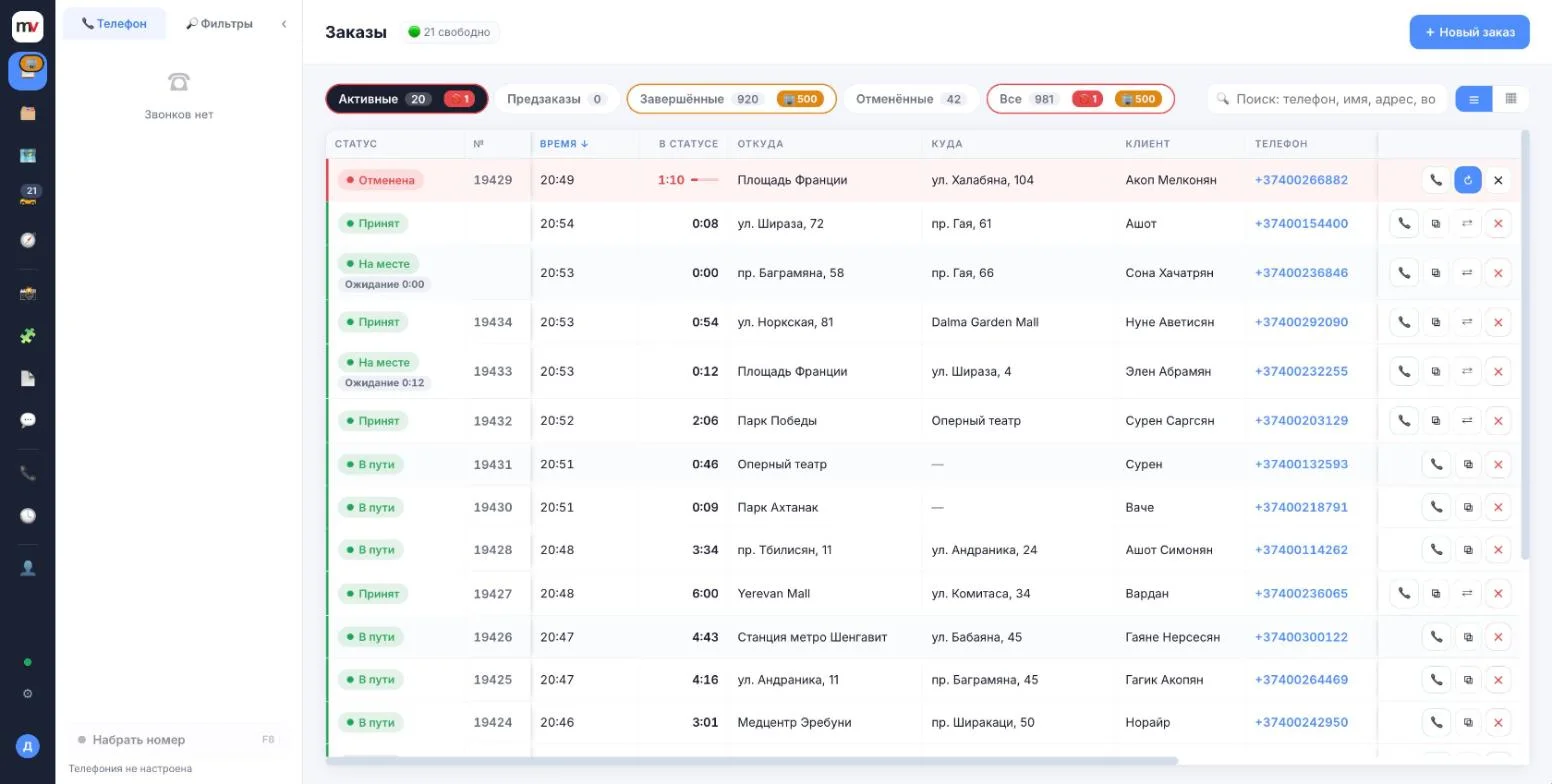Open the user profile icon in sidebar
1552x784 pixels.
click(x=28, y=568)
